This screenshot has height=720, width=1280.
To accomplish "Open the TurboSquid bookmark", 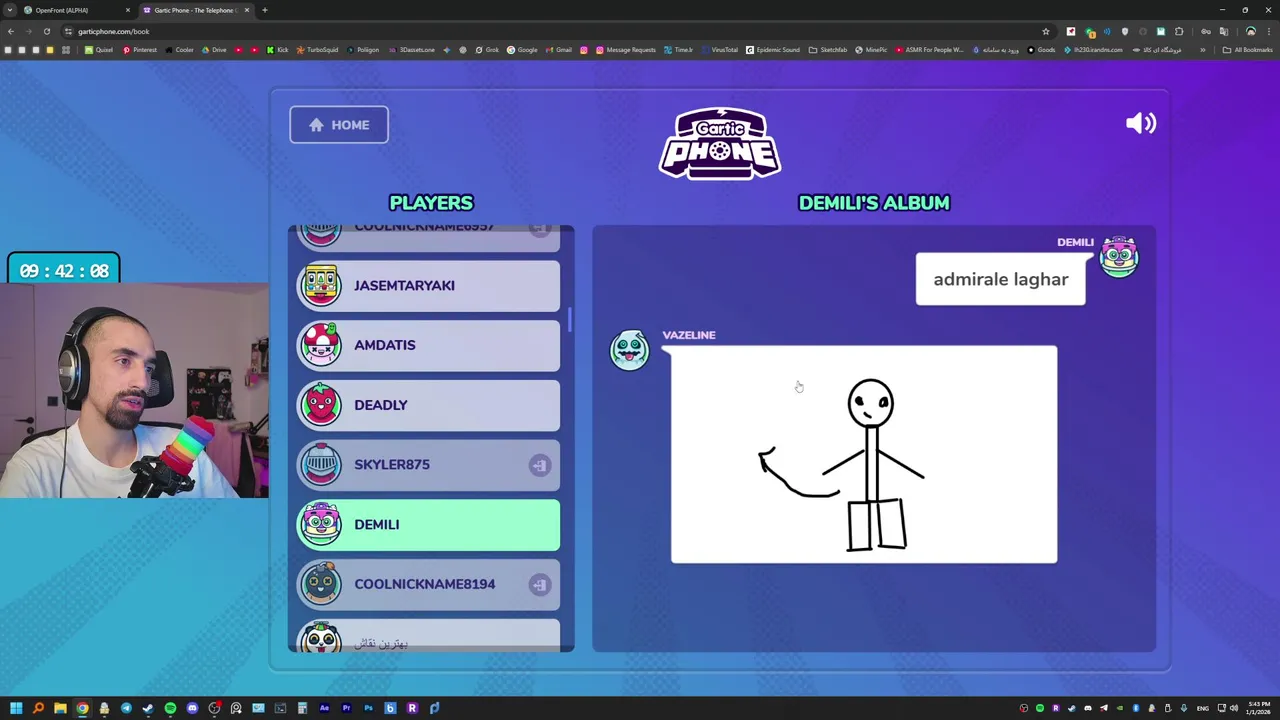I will [x=318, y=50].
